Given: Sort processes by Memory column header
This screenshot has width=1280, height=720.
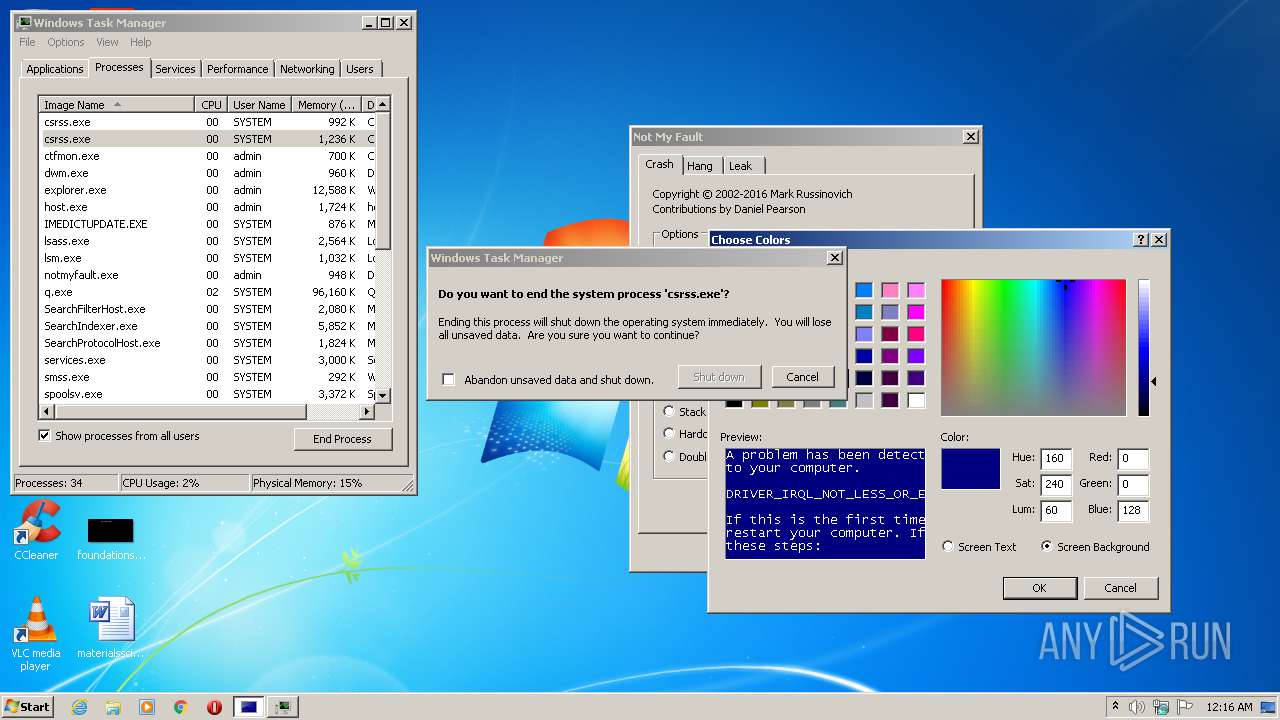Looking at the screenshot, I should pyautogui.click(x=327, y=104).
